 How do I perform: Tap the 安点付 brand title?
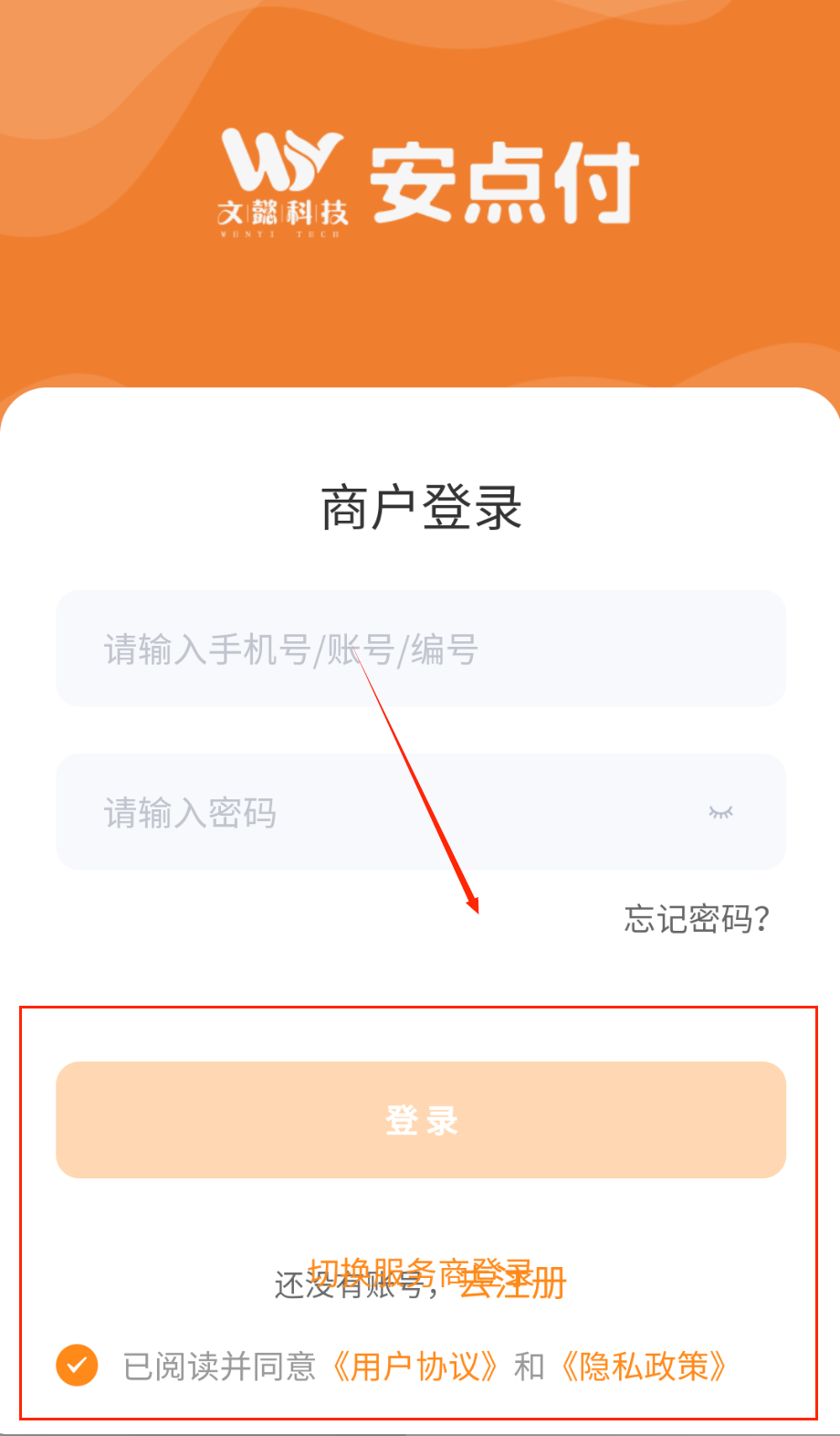(504, 183)
